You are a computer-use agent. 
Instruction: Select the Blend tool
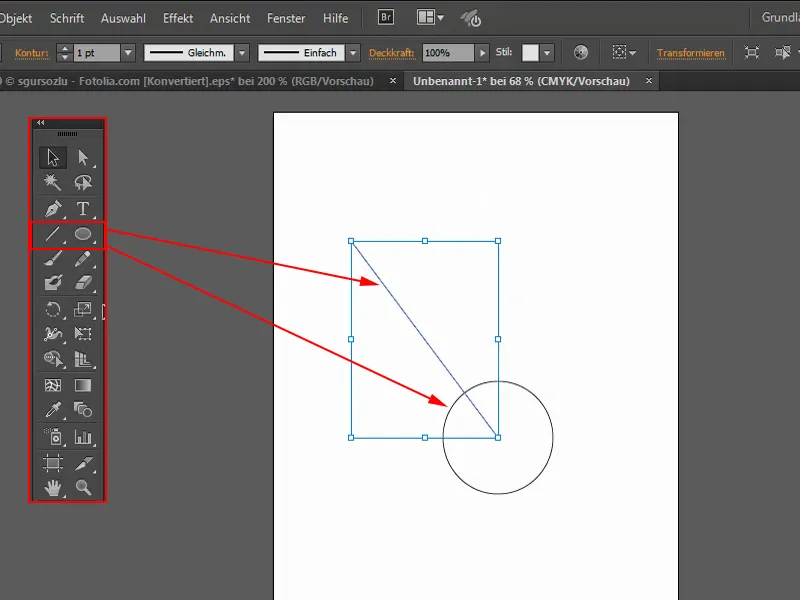pyautogui.click(x=83, y=410)
